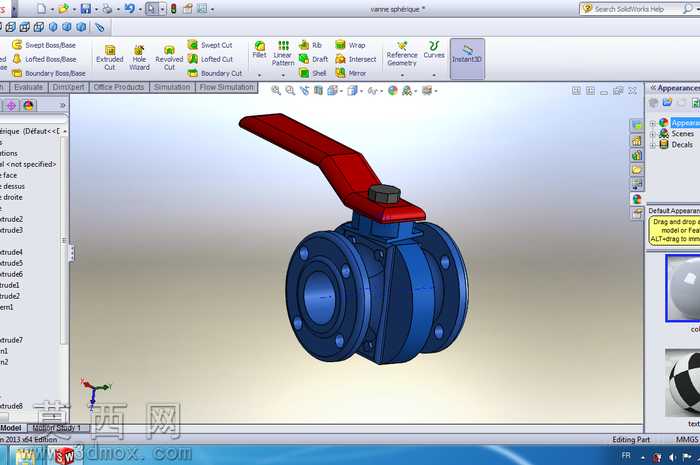Select the Extruded Cut tool
This screenshot has width=700, height=465.
point(109,58)
